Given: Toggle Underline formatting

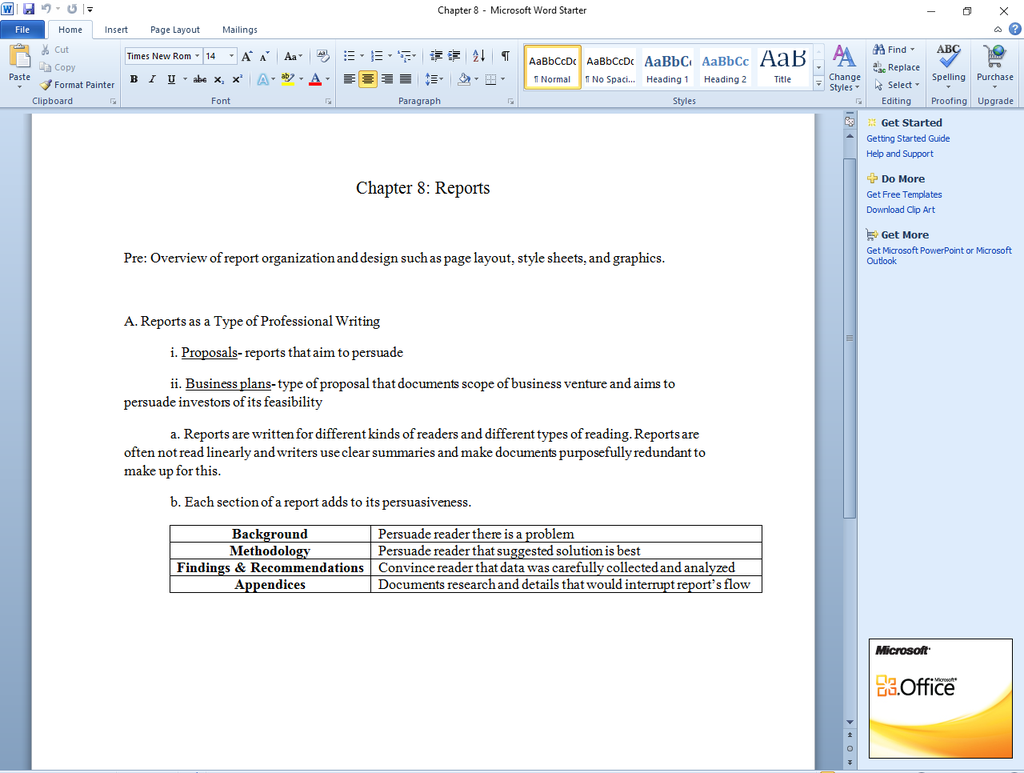Looking at the screenshot, I should [x=171, y=79].
